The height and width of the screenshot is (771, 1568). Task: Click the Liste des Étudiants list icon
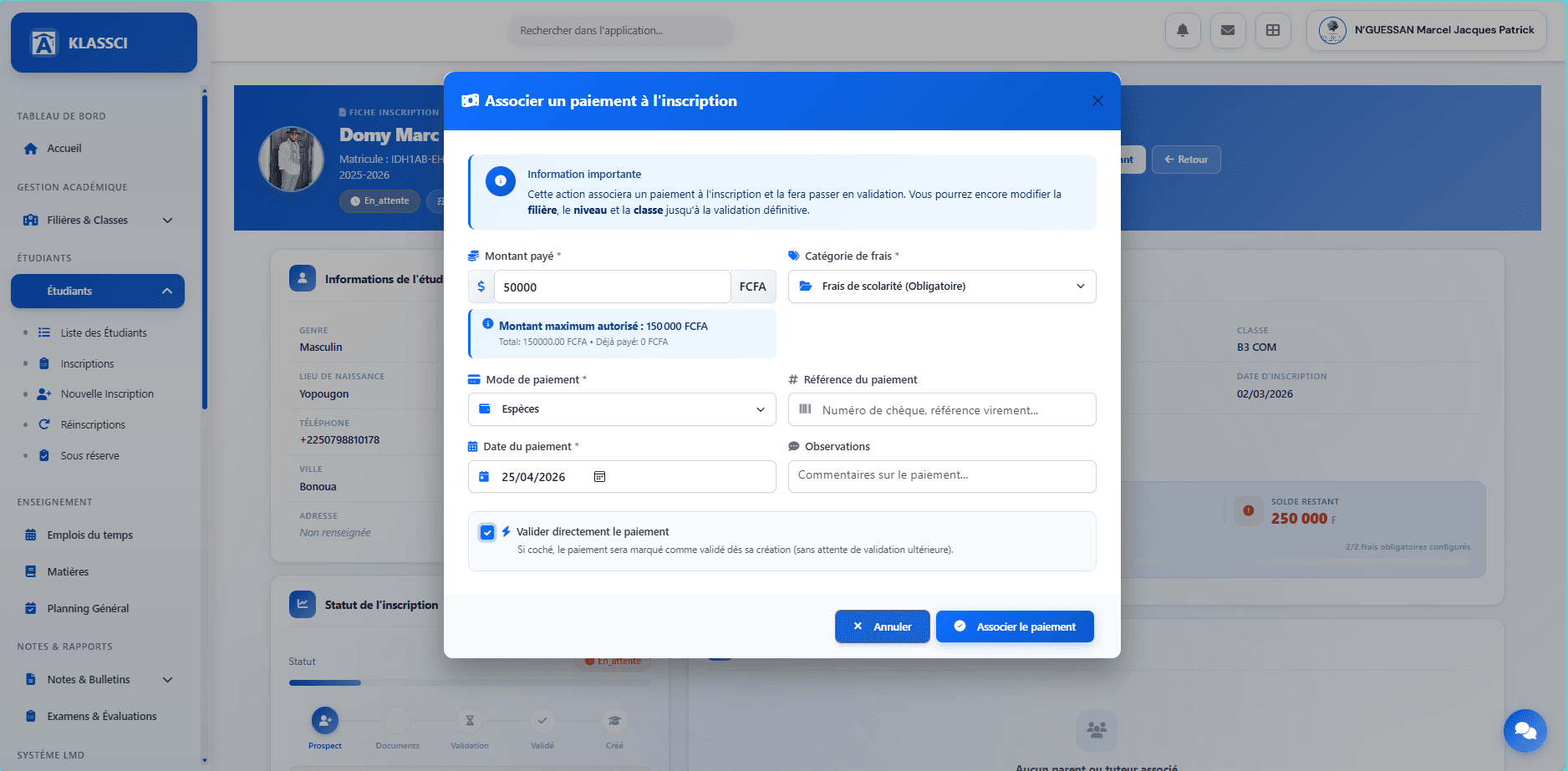click(44, 332)
